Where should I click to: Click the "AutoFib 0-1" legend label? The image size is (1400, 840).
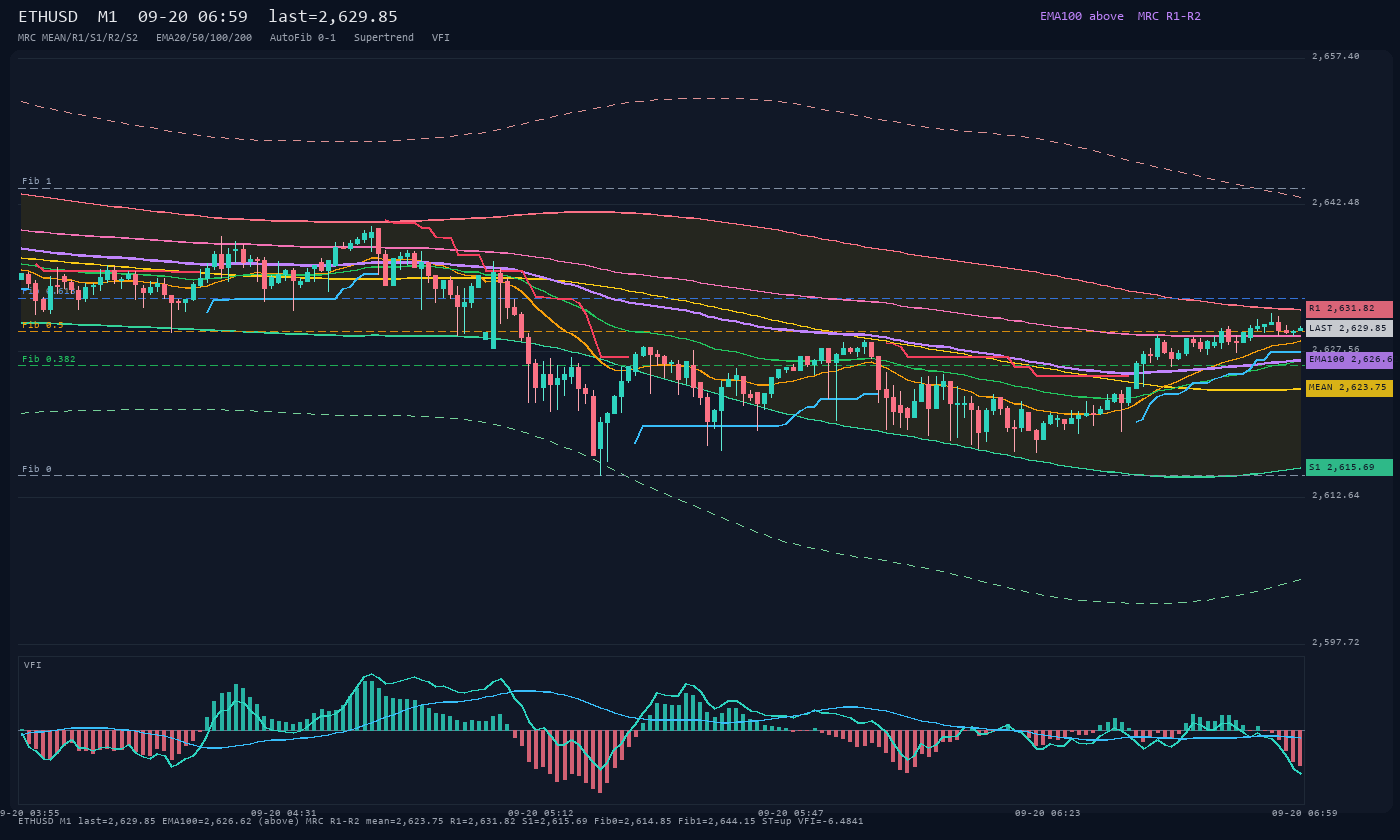[303, 37]
